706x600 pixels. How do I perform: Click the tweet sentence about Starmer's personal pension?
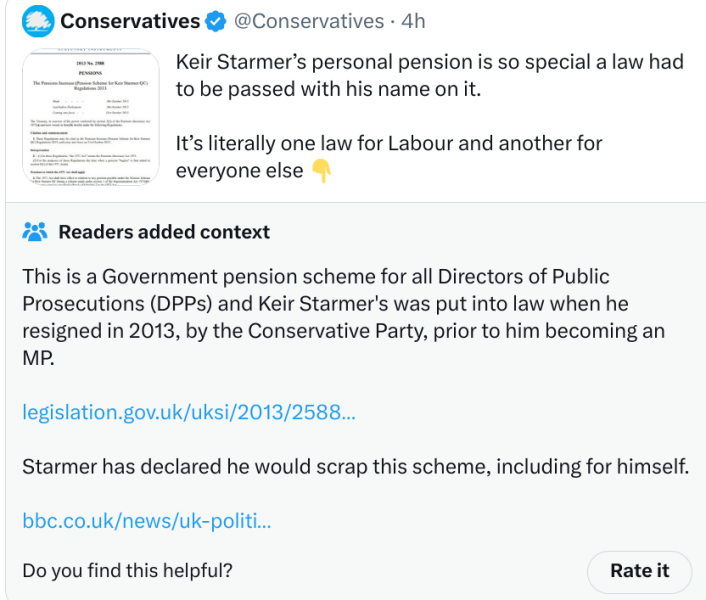430,75
